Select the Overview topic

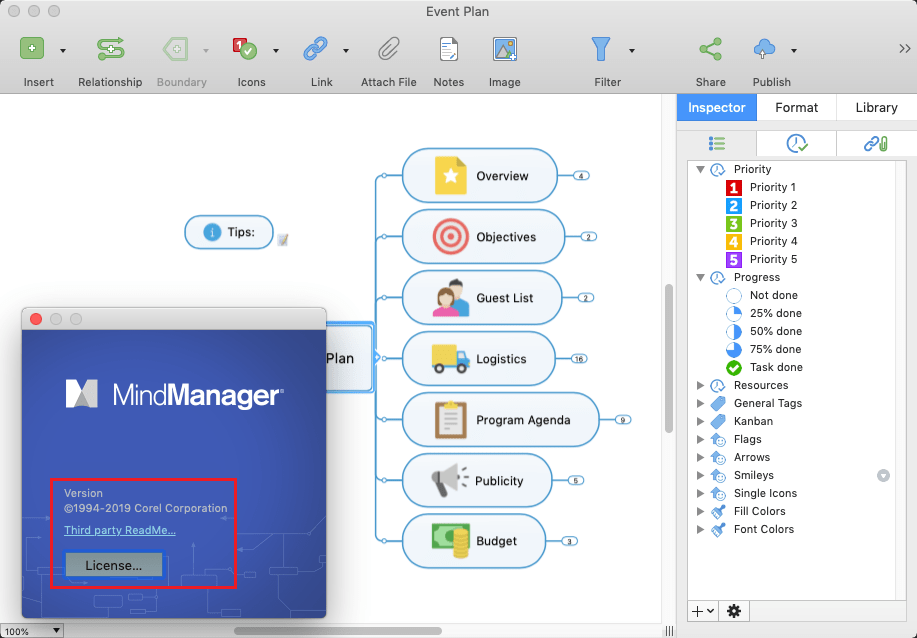pos(480,175)
